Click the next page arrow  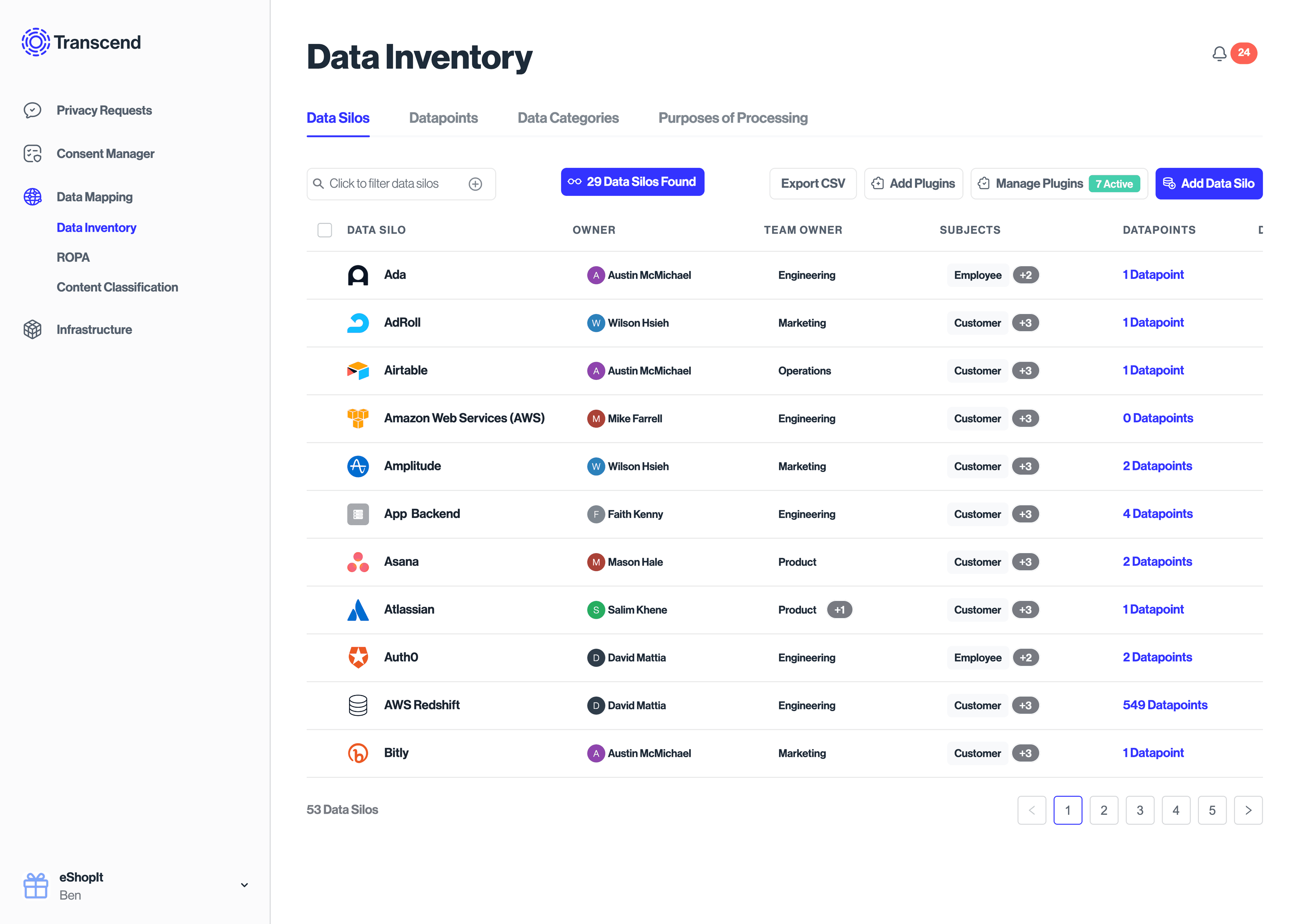coord(1248,810)
